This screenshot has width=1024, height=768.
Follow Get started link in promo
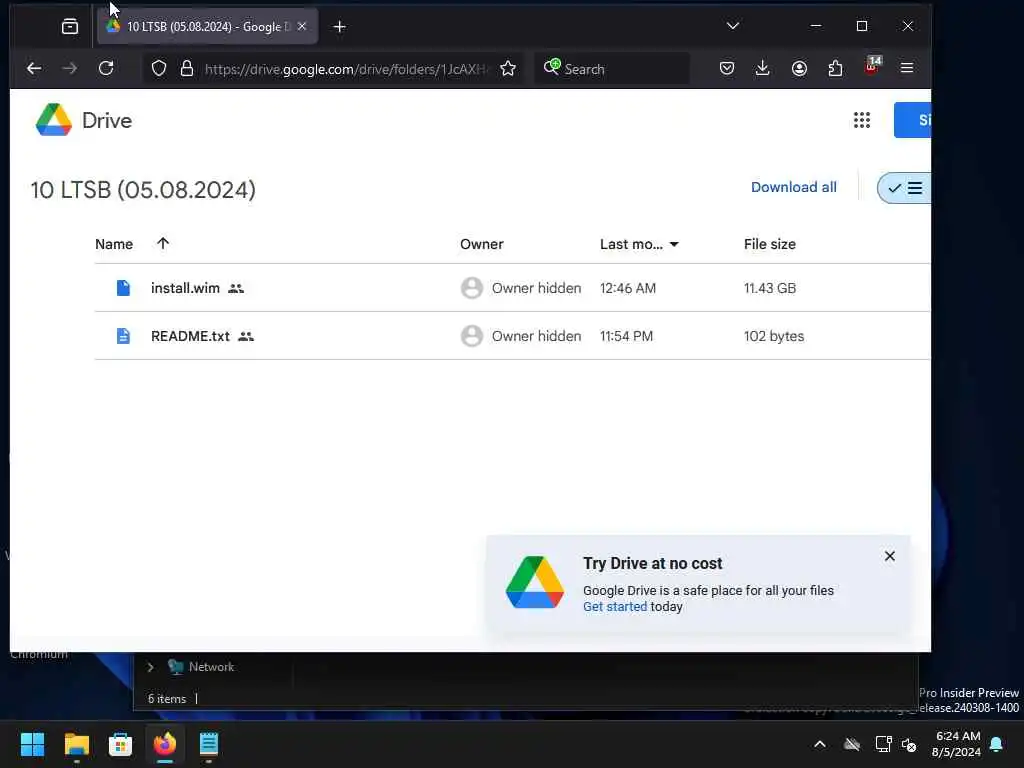coord(615,607)
